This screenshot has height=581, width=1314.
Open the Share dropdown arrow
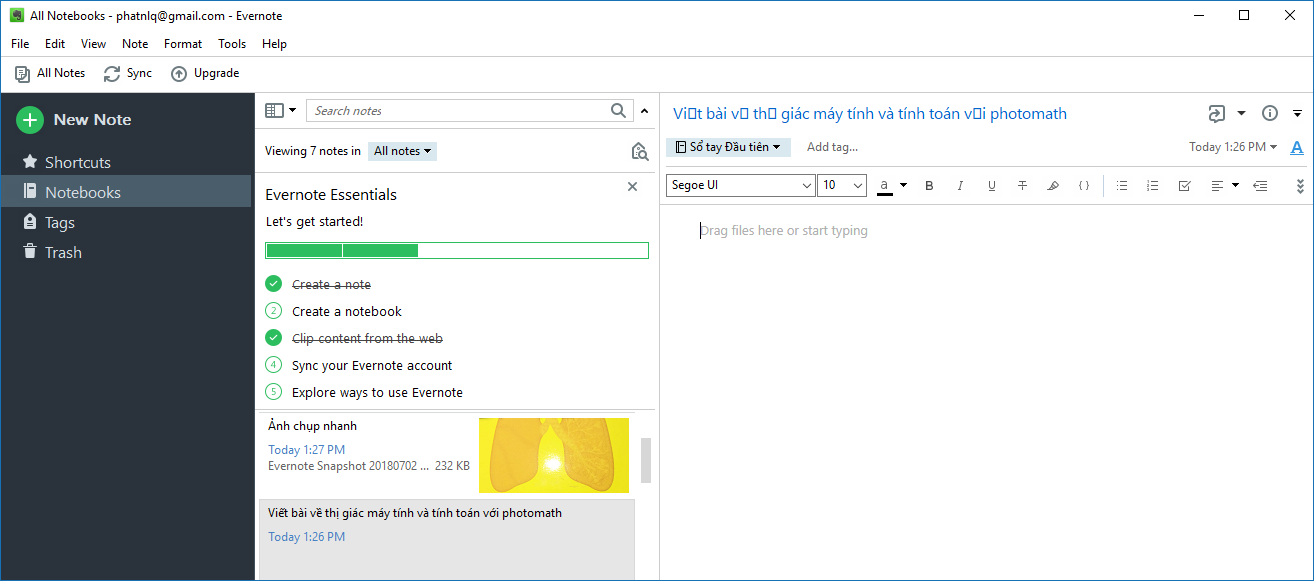click(x=1241, y=114)
